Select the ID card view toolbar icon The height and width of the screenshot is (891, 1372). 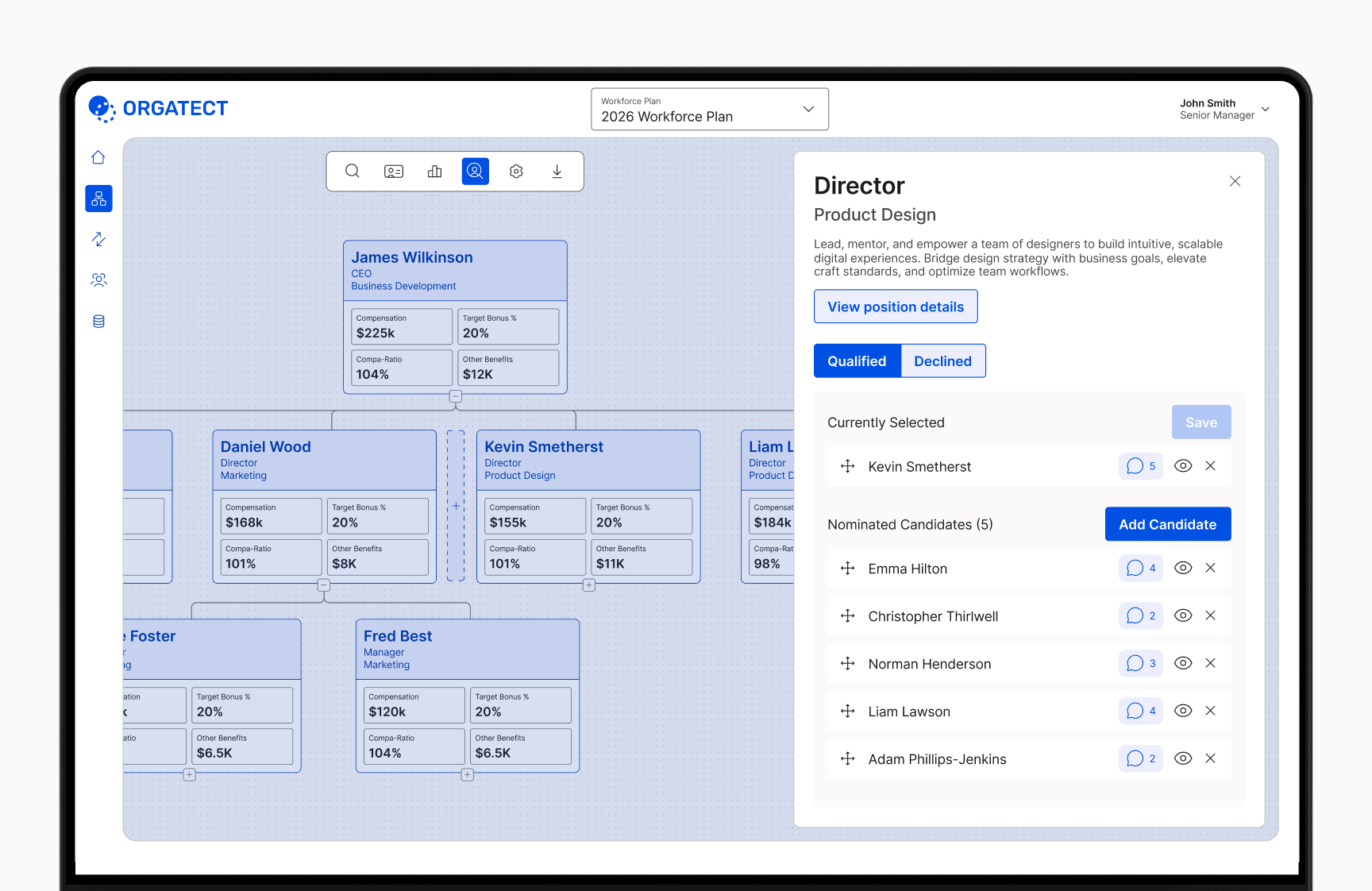click(394, 172)
